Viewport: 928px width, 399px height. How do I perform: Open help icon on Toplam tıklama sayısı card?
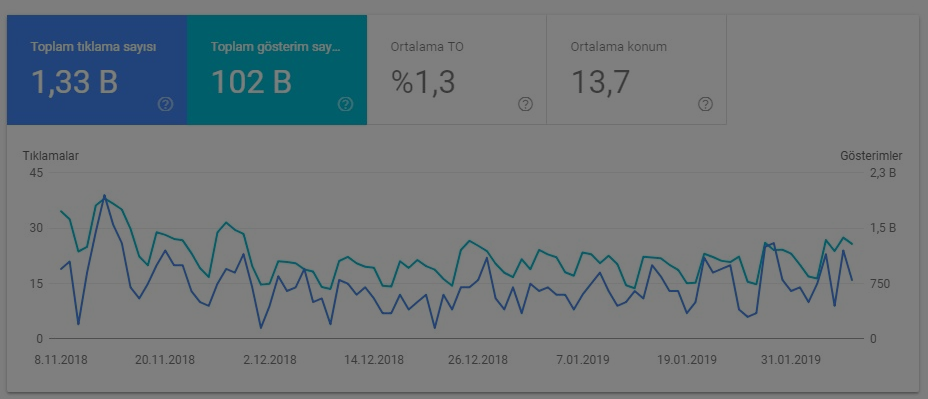click(166, 105)
